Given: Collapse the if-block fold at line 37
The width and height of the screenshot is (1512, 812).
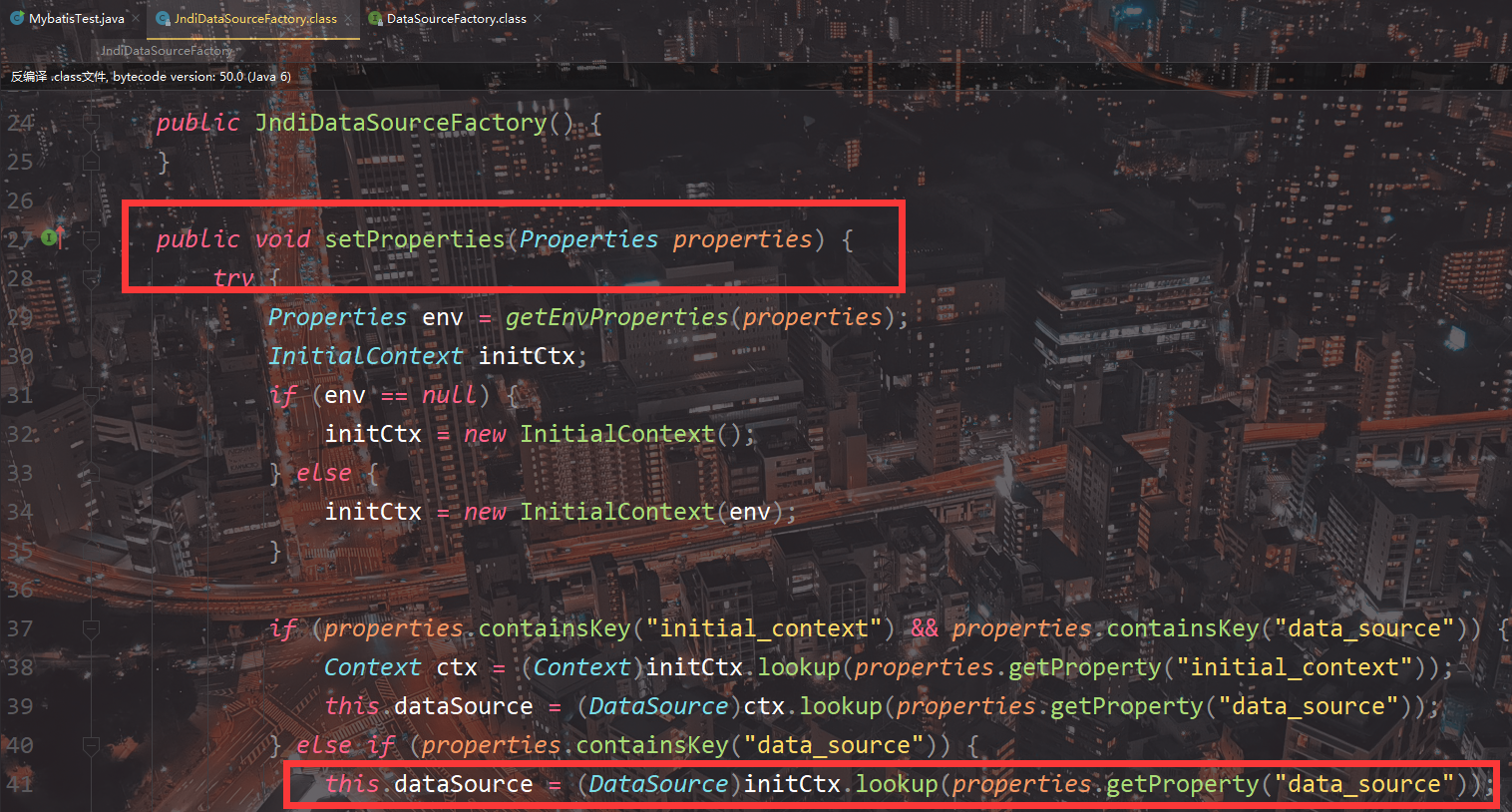Looking at the screenshot, I should coord(91,627).
